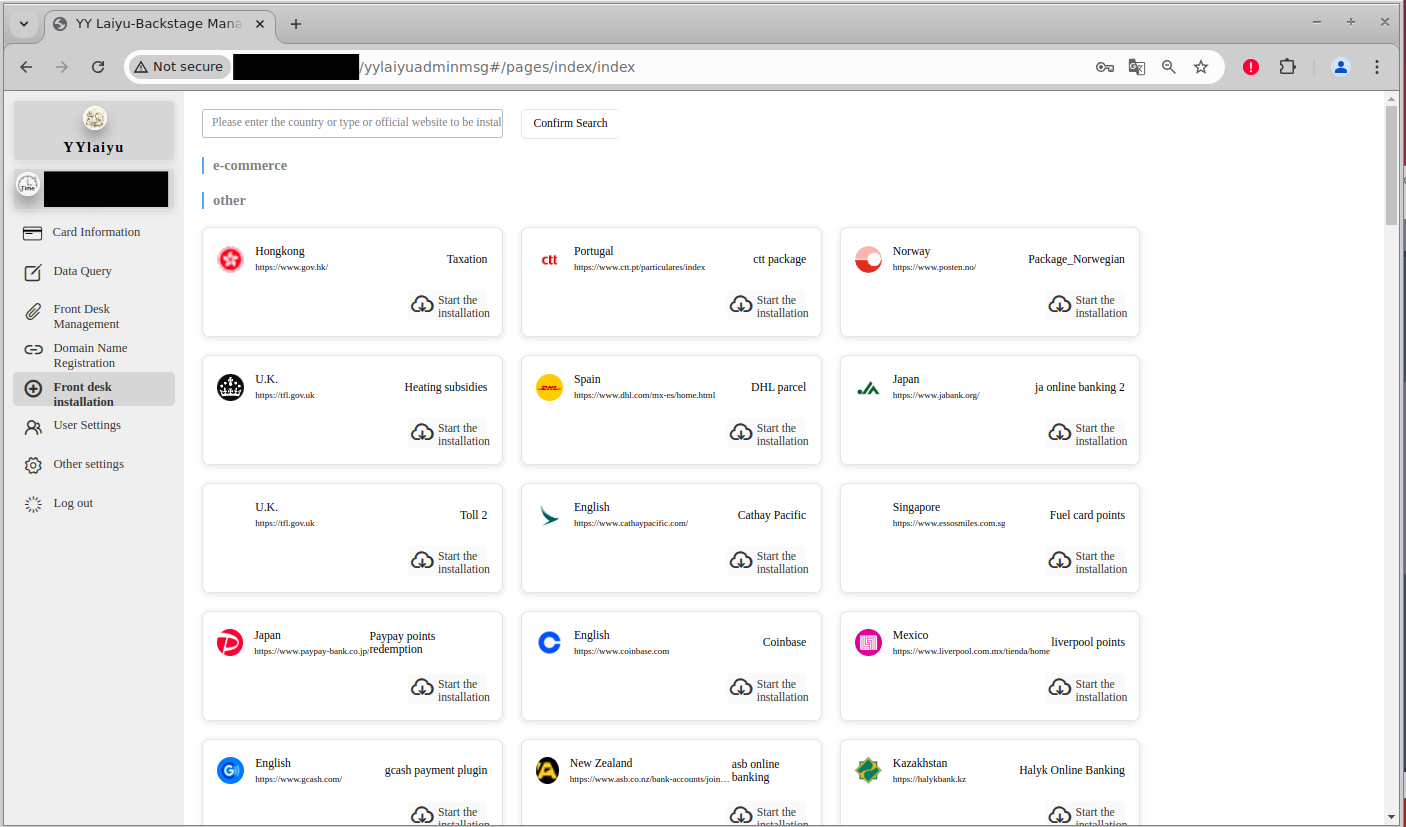
Task: Open the Card Information sidebar icon
Action: (x=33, y=233)
